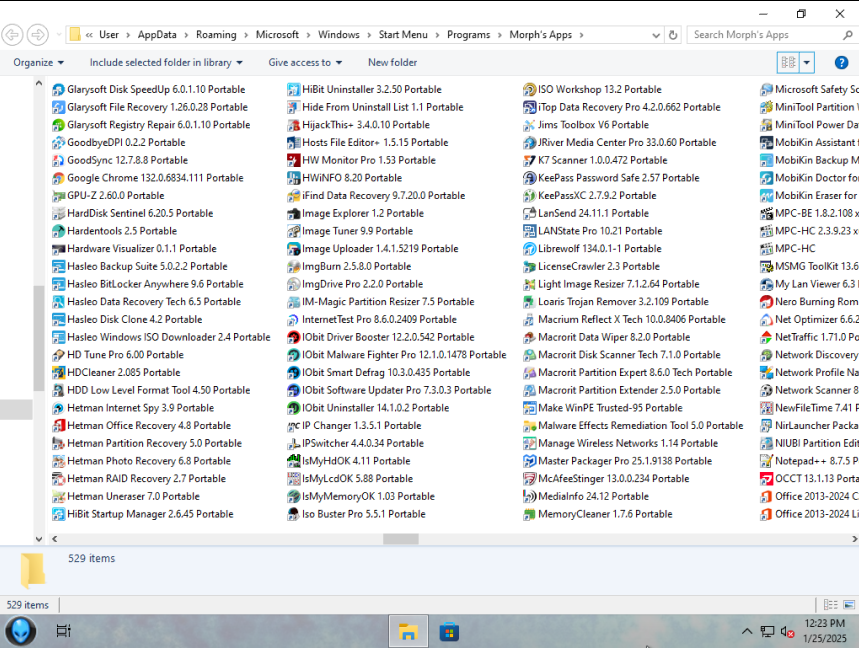Click the HW Monitor Pro 1.53 icon

pos(294,160)
